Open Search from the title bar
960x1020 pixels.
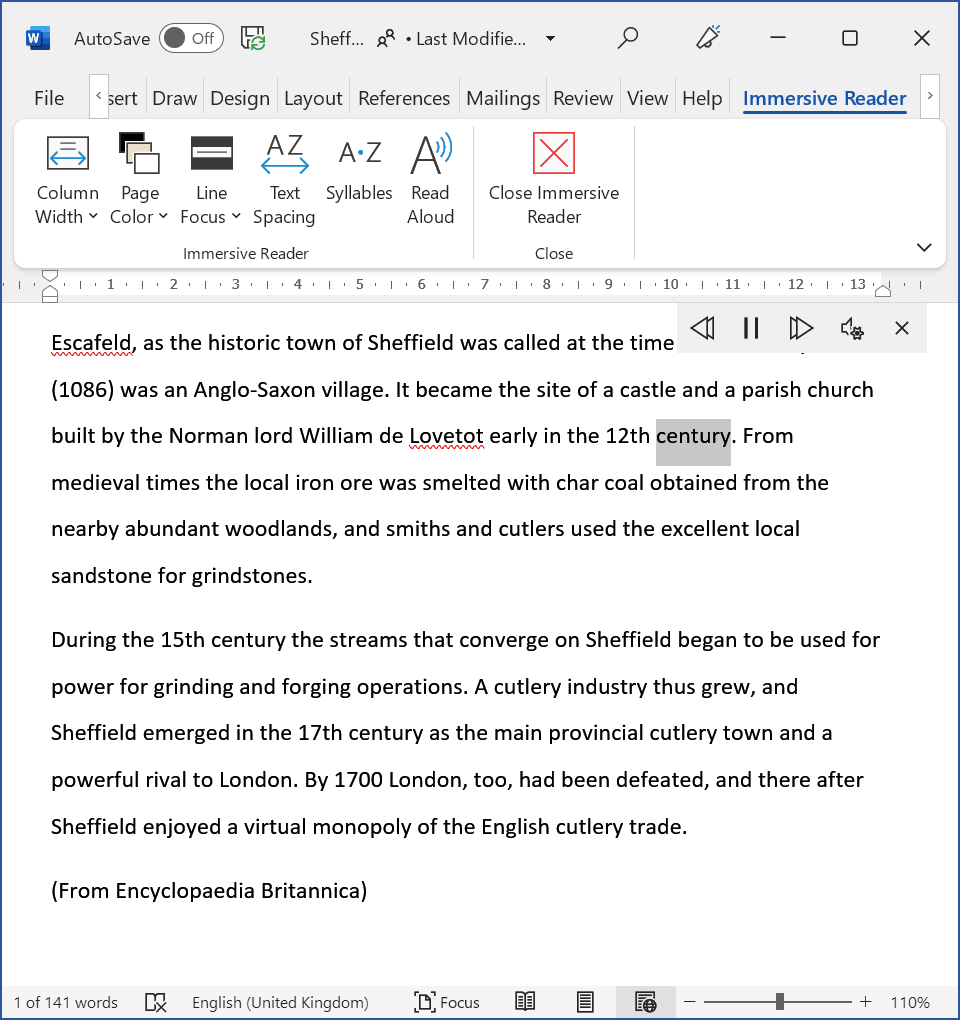click(628, 37)
